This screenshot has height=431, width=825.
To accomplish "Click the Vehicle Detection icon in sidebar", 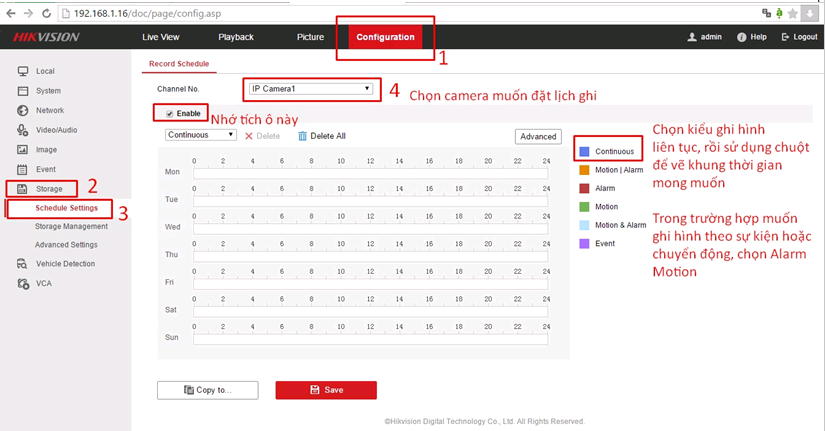I will coord(22,264).
